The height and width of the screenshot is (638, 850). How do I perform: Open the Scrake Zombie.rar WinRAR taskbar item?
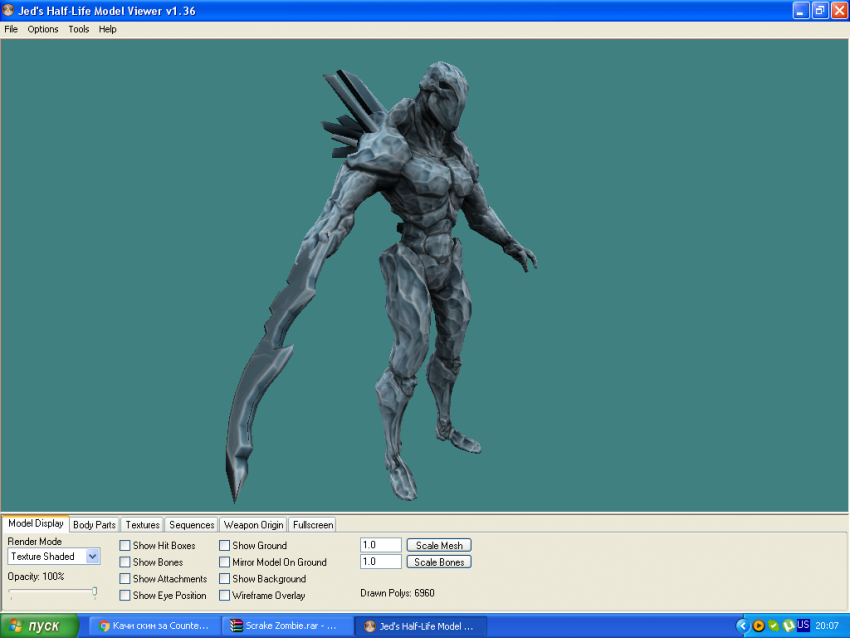tap(287, 626)
